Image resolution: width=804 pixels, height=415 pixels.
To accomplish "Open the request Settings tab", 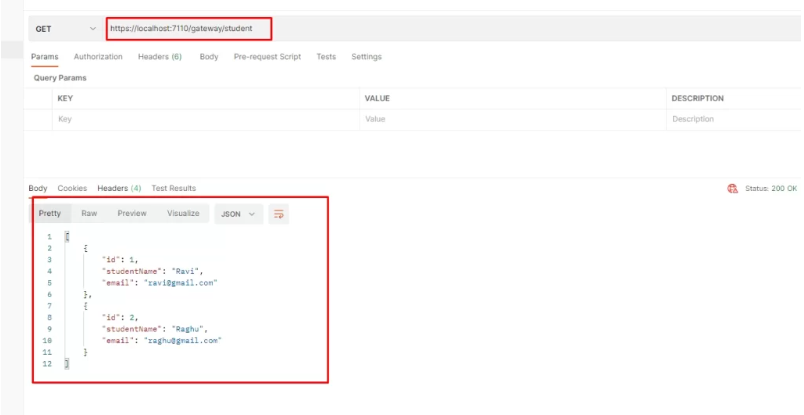I will 366,57.
